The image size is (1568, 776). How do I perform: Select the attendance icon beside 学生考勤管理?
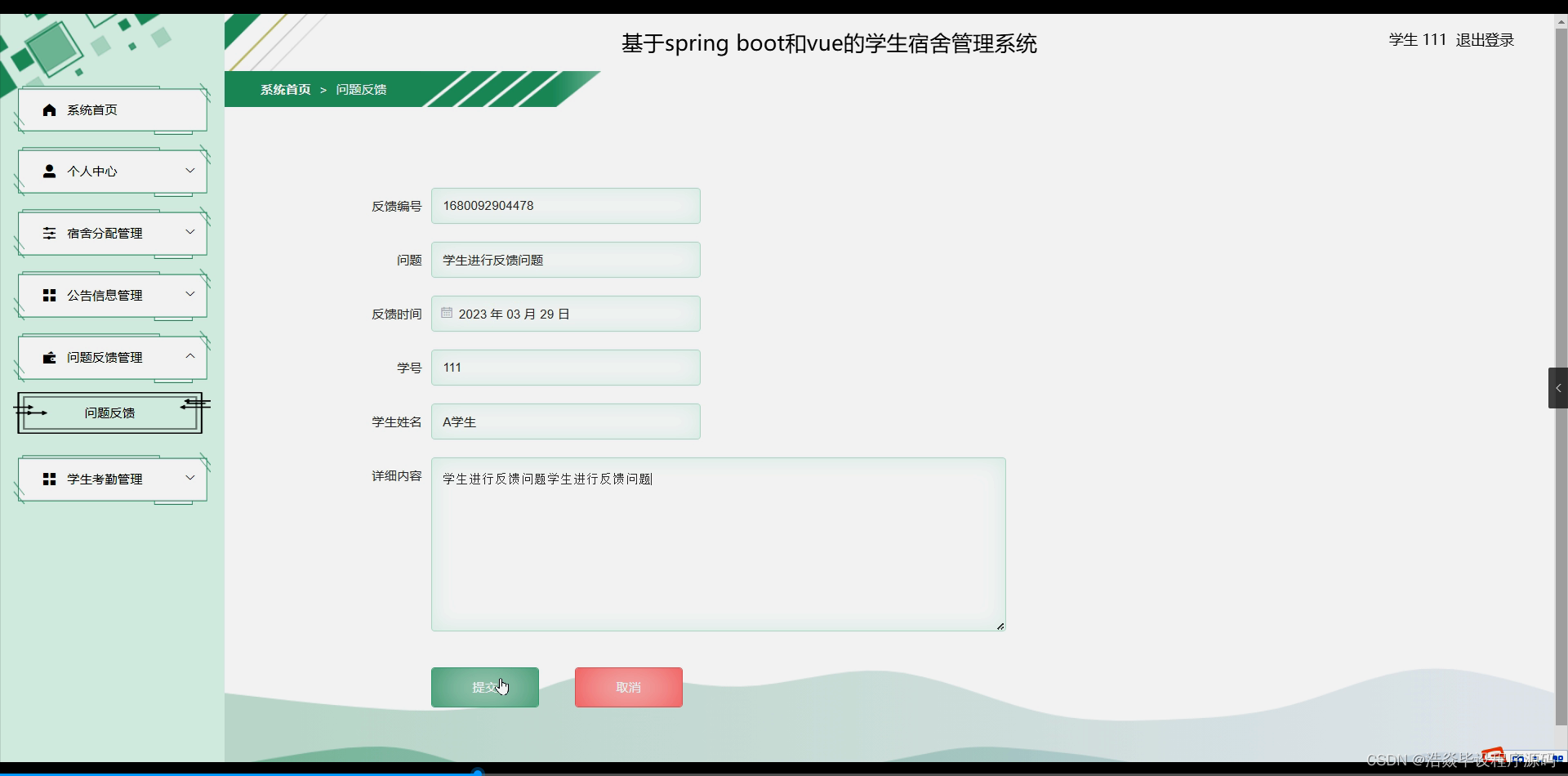click(49, 478)
